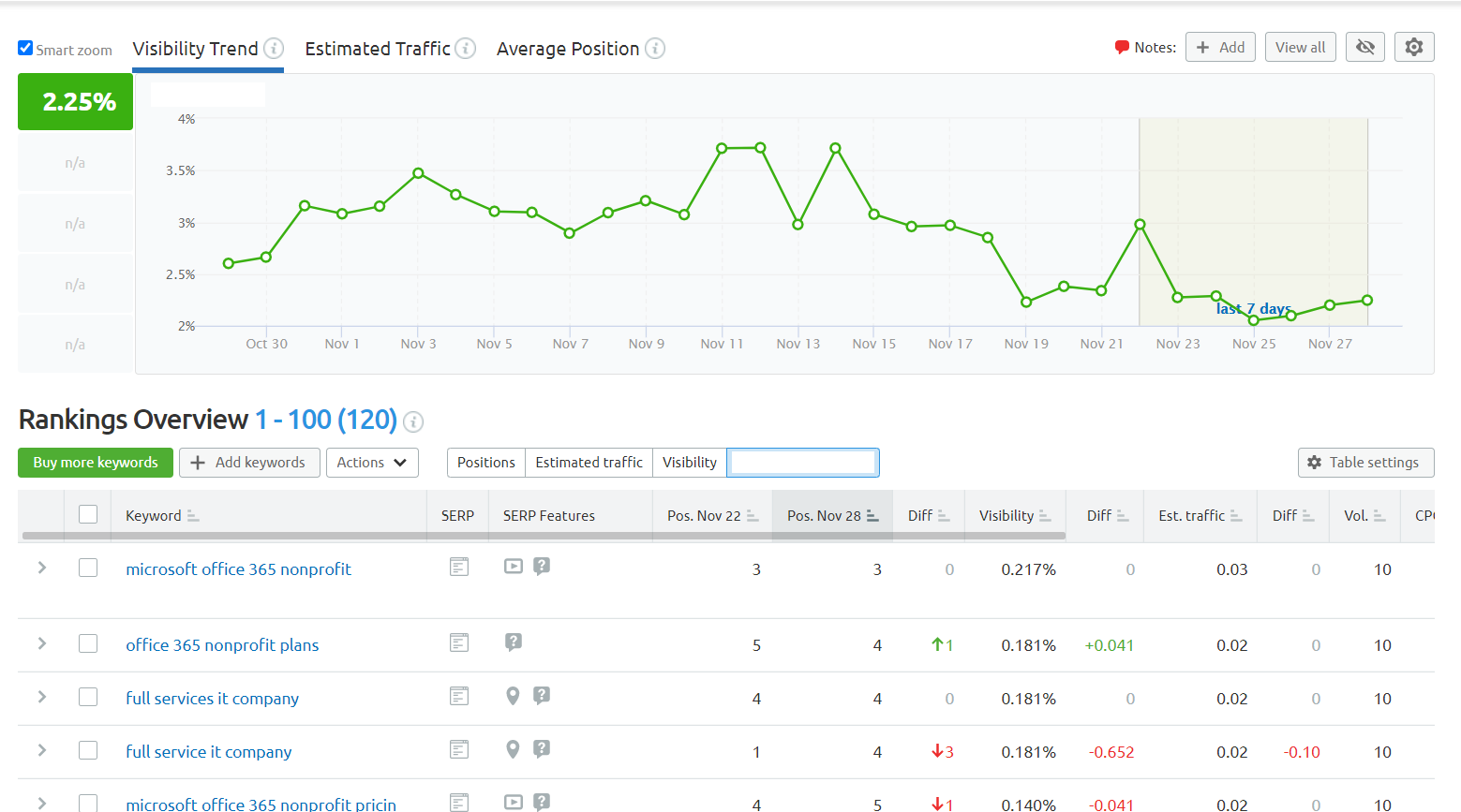Click the video carousel SERP feature icon, first row
The width and height of the screenshot is (1461, 812).
pos(513,566)
